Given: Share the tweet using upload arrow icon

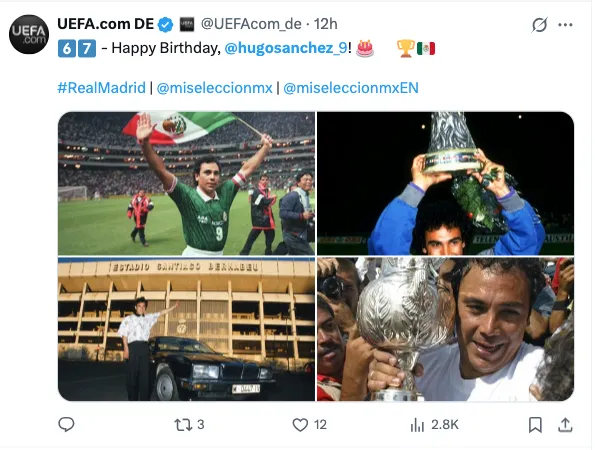Looking at the screenshot, I should [x=565, y=425].
